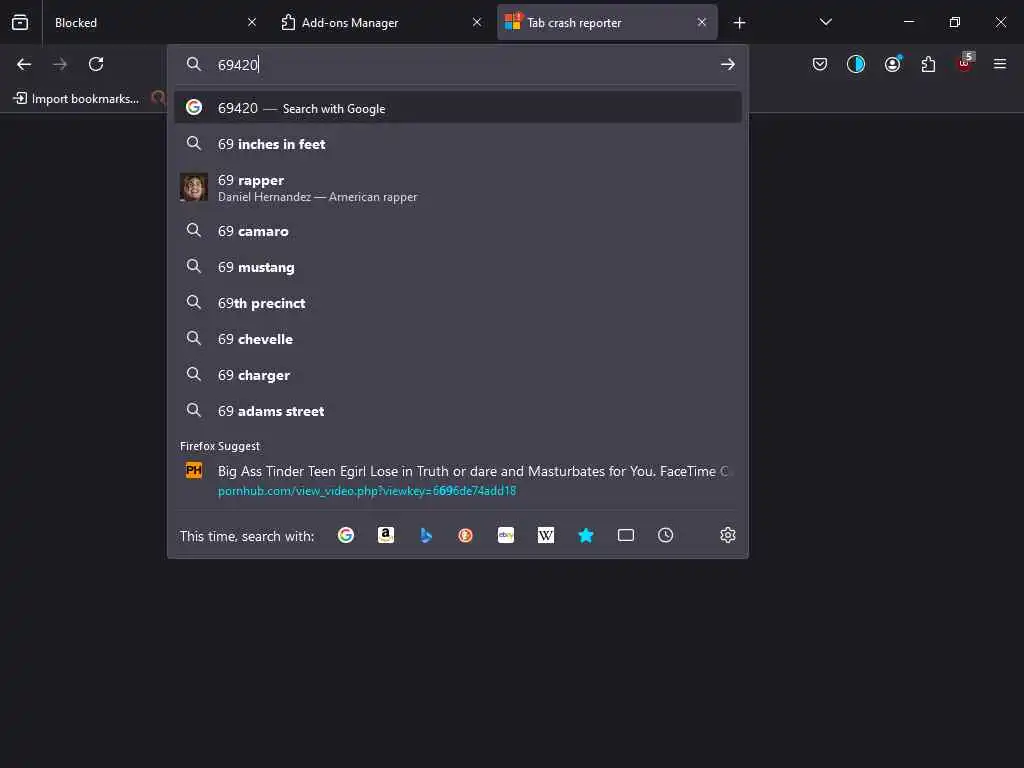Choose the 69th precinct suggestion

pos(458,302)
